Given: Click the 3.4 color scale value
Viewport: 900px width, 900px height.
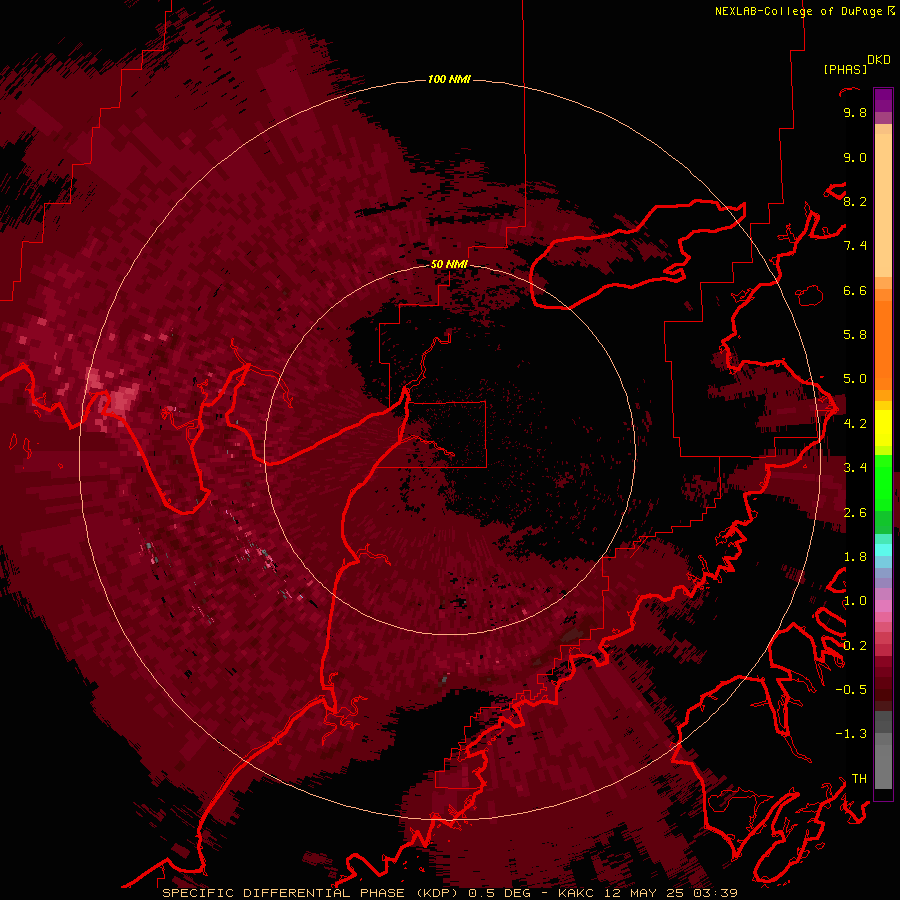Looking at the screenshot, I should pyautogui.click(x=855, y=468).
